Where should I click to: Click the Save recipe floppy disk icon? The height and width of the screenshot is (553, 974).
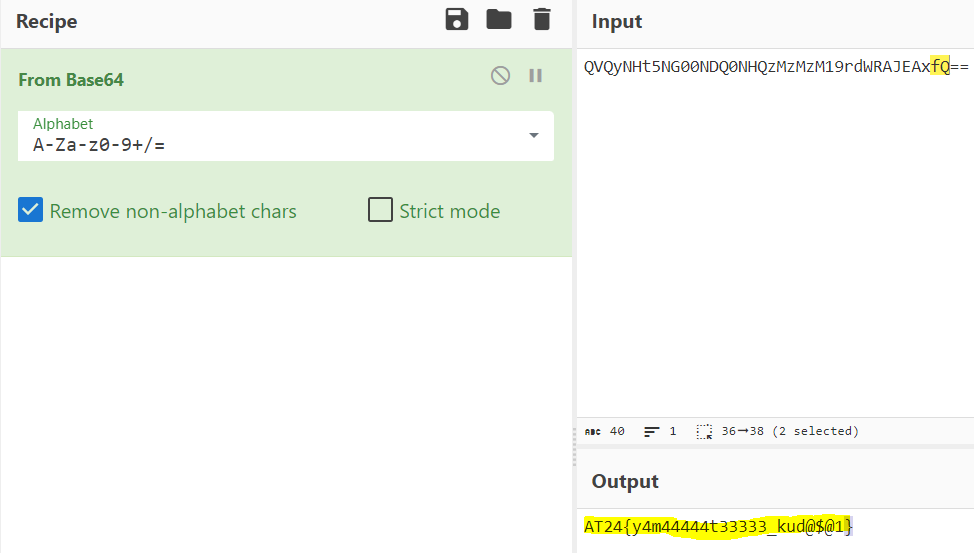[456, 20]
